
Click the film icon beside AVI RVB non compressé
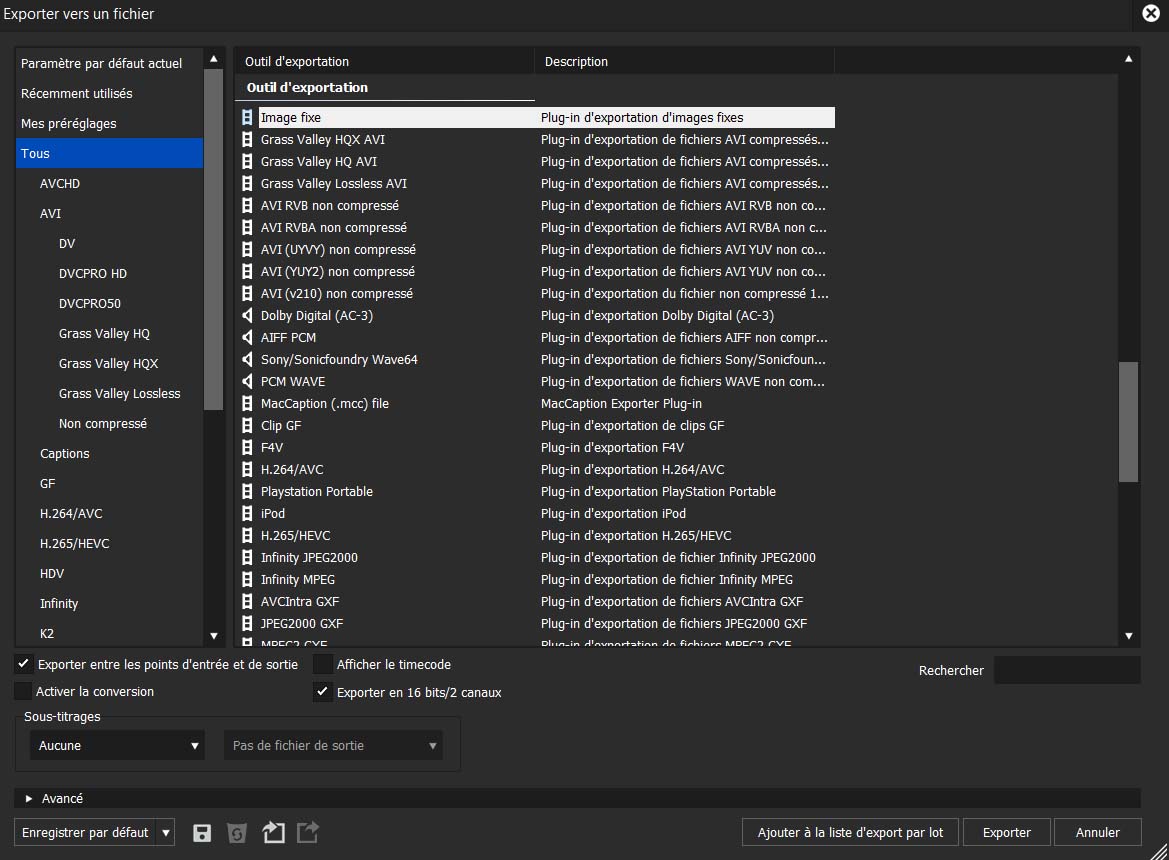(248, 205)
